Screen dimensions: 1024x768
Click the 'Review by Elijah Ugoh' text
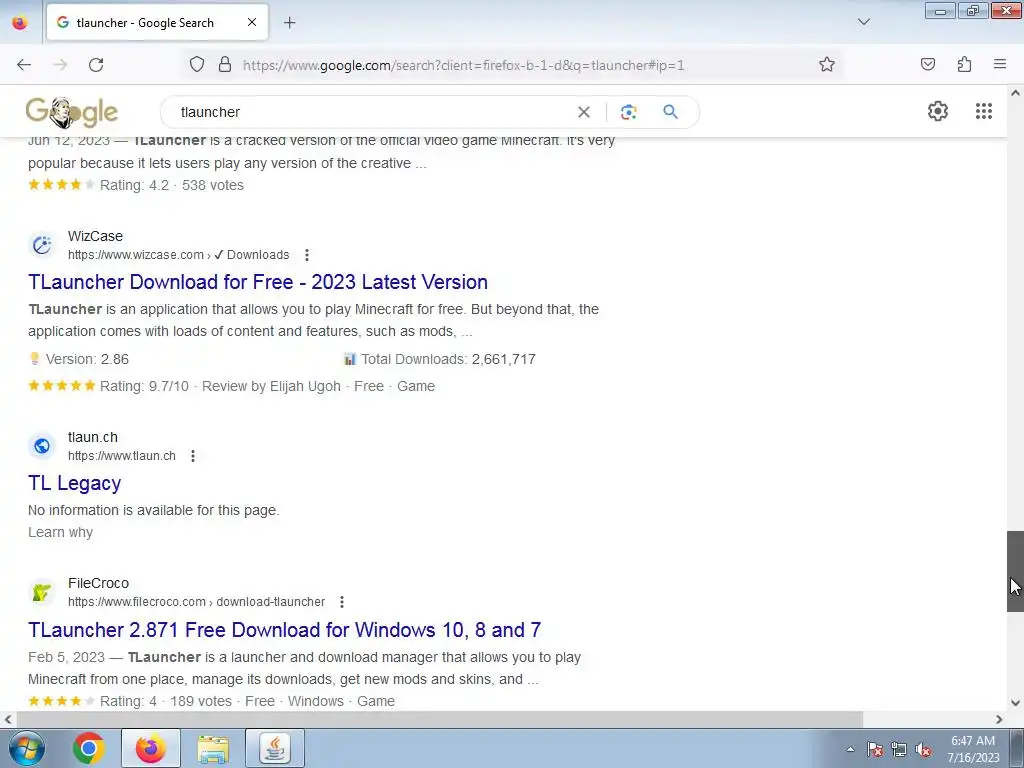271,387
